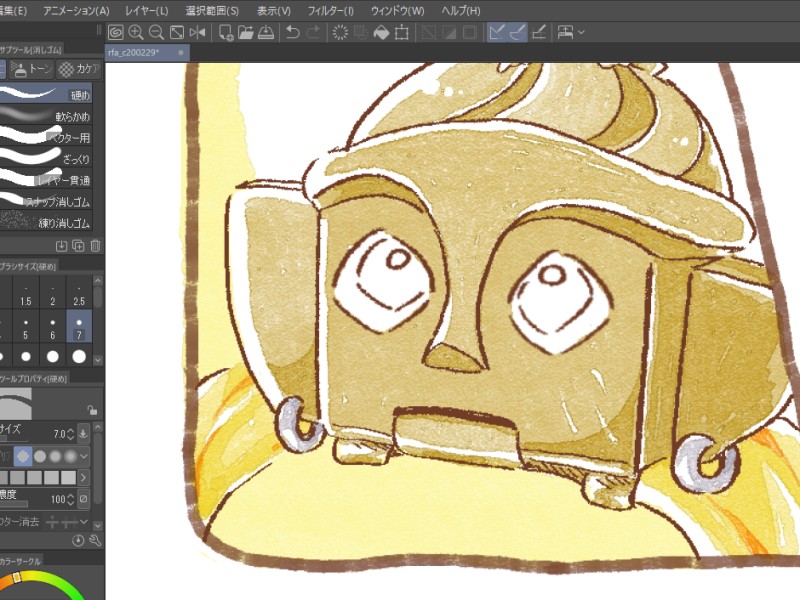
Task: Toggle snap to special ruler
Action: point(517,33)
